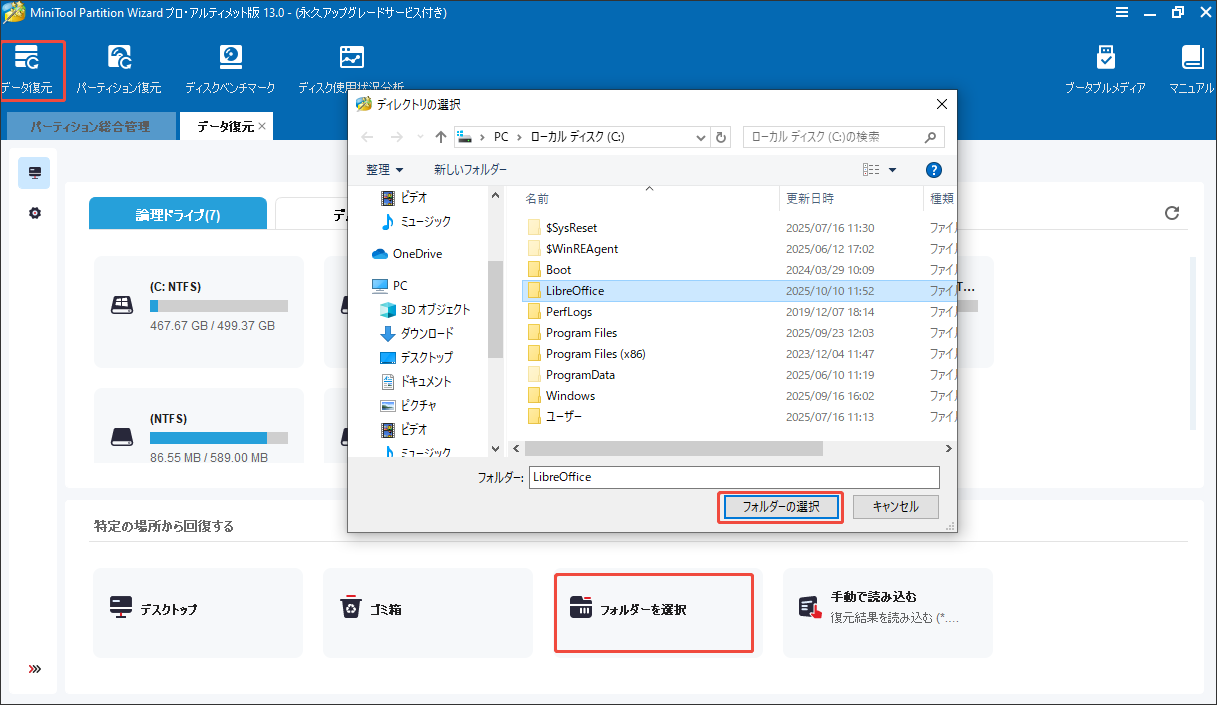1217x705 pixels.
Task: Select ダウンロード in the navigation tree
Action: tap(417, 333)
